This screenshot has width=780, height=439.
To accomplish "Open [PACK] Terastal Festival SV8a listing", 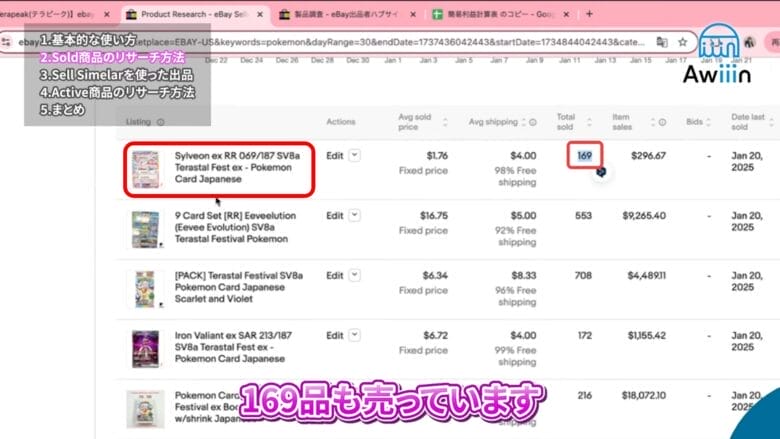I will point(239,287).
